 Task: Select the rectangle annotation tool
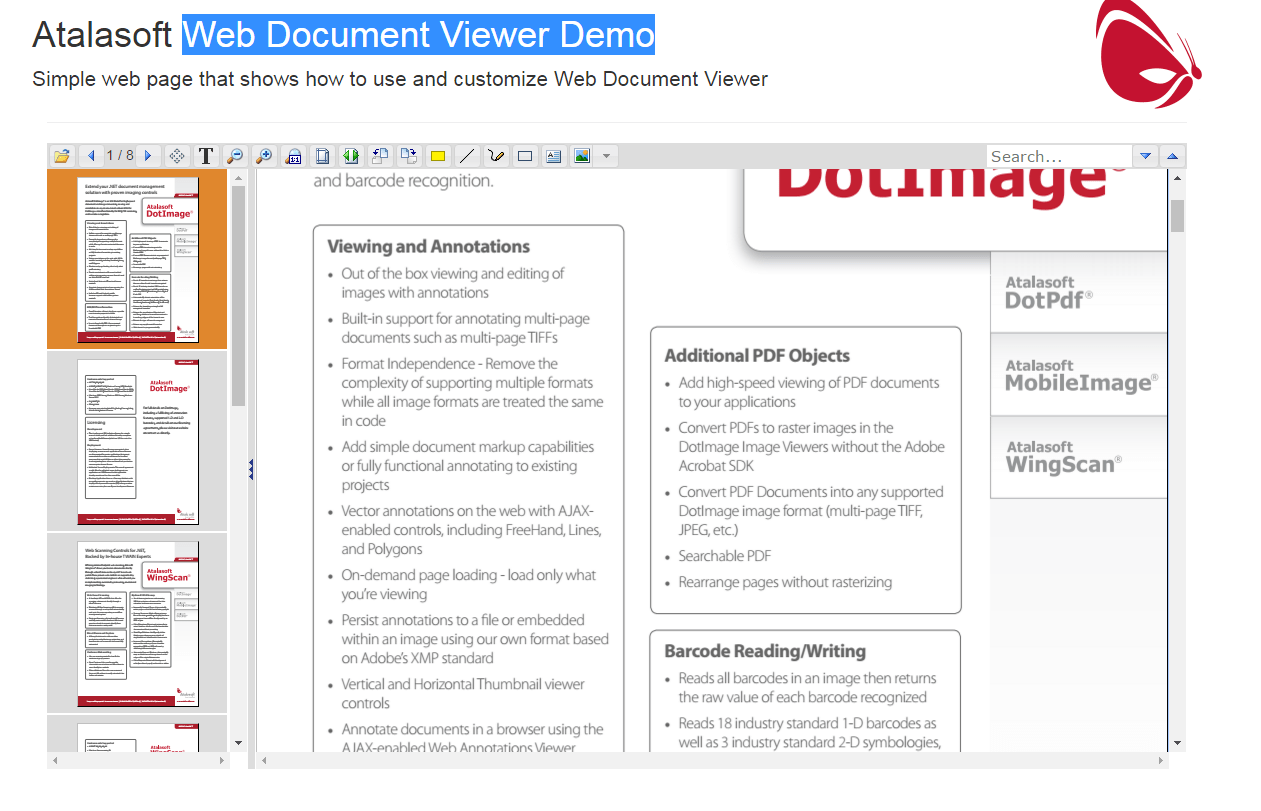(524, 156)
